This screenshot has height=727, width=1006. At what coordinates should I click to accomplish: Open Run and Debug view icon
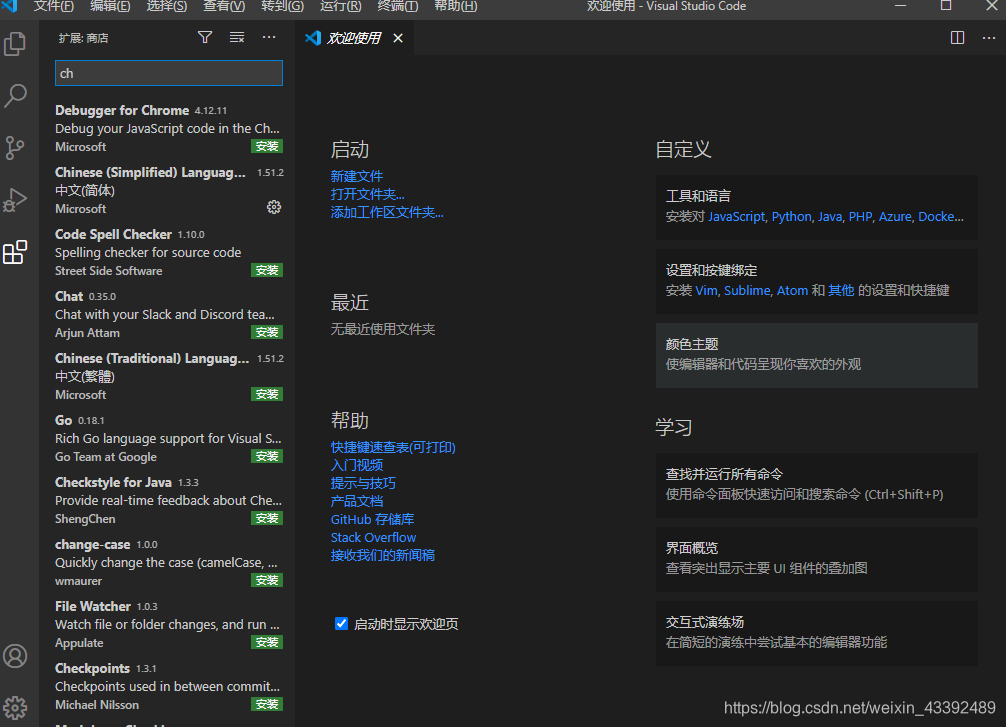(x=15, y=200)
